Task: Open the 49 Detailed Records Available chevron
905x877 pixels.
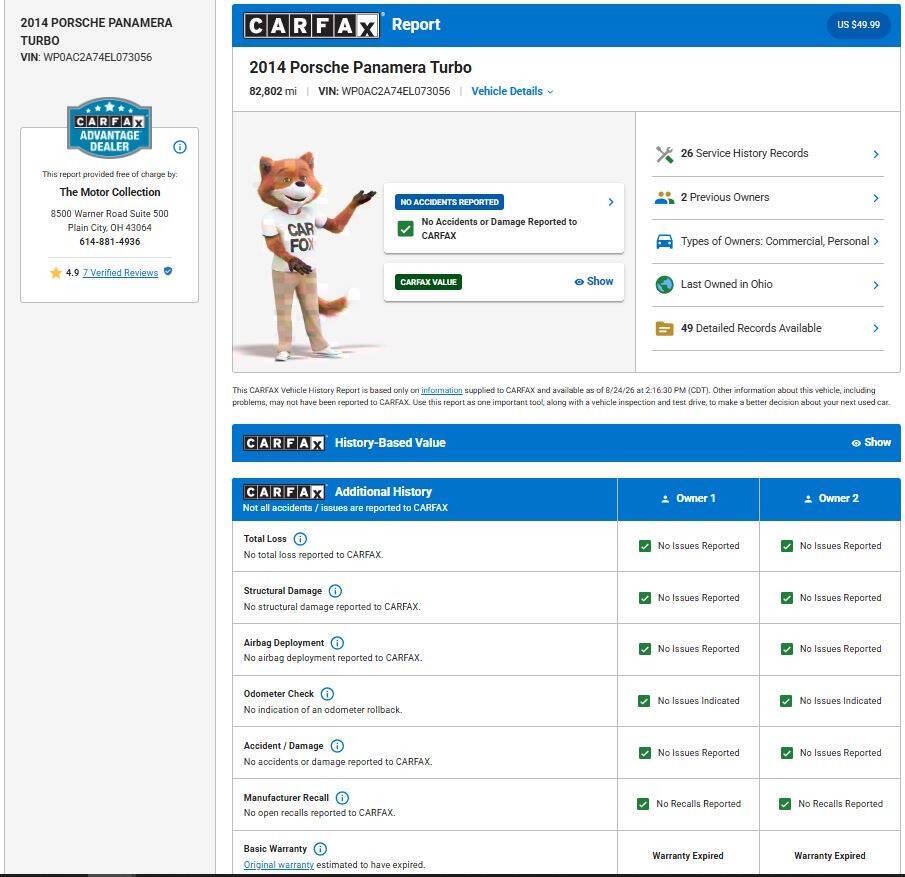Action: click(x=876, y=329)
